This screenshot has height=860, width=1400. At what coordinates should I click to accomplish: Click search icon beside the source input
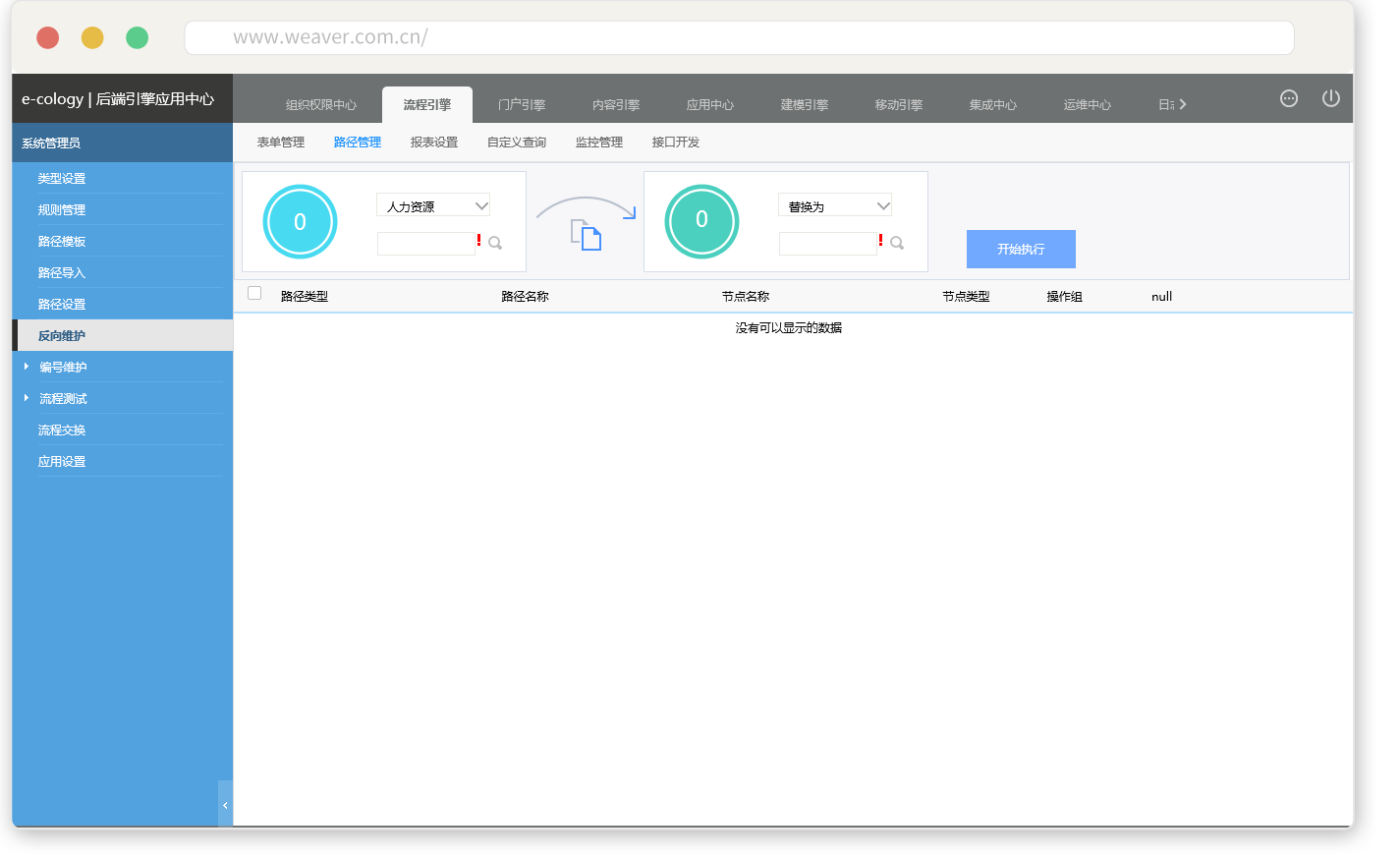[x=495, y=244]
